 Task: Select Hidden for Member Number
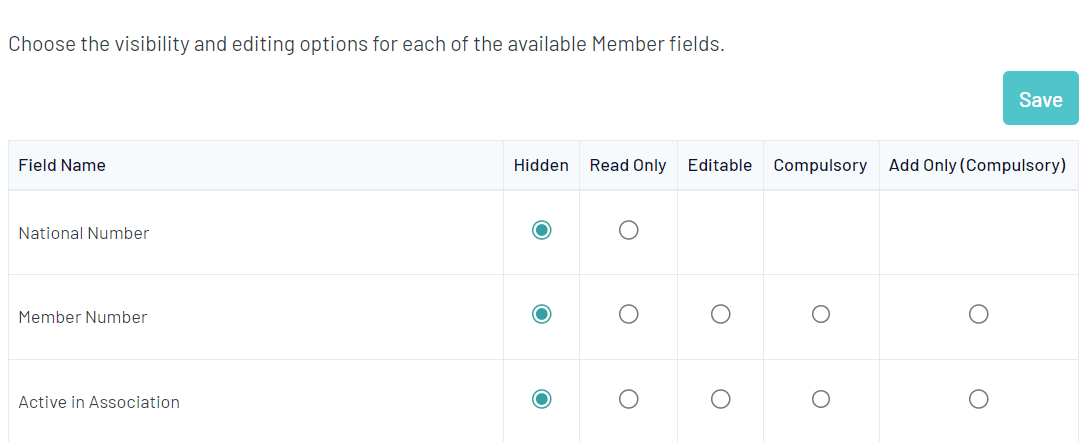542,315
